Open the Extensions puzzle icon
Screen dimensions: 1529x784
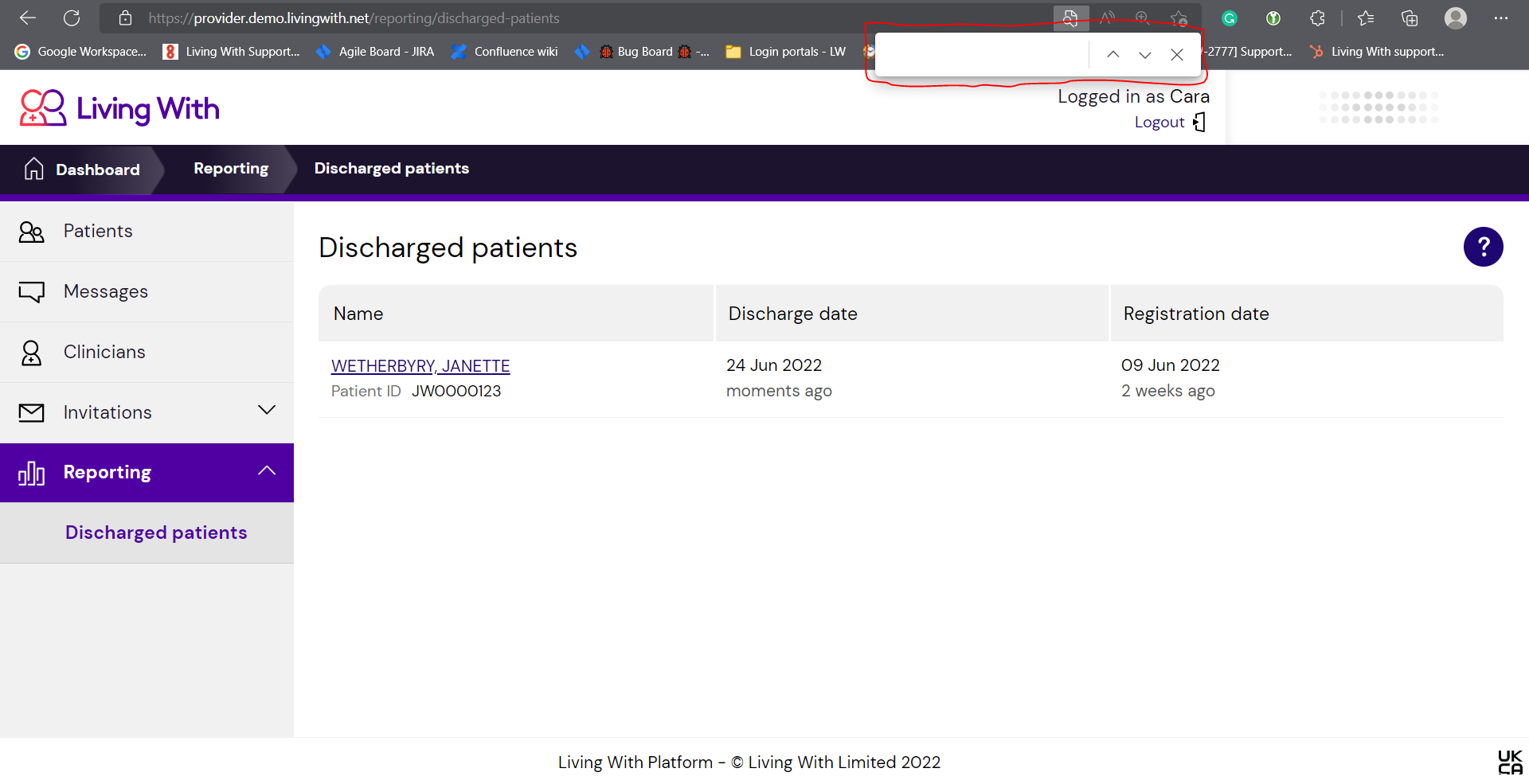tap(1317, 18)
